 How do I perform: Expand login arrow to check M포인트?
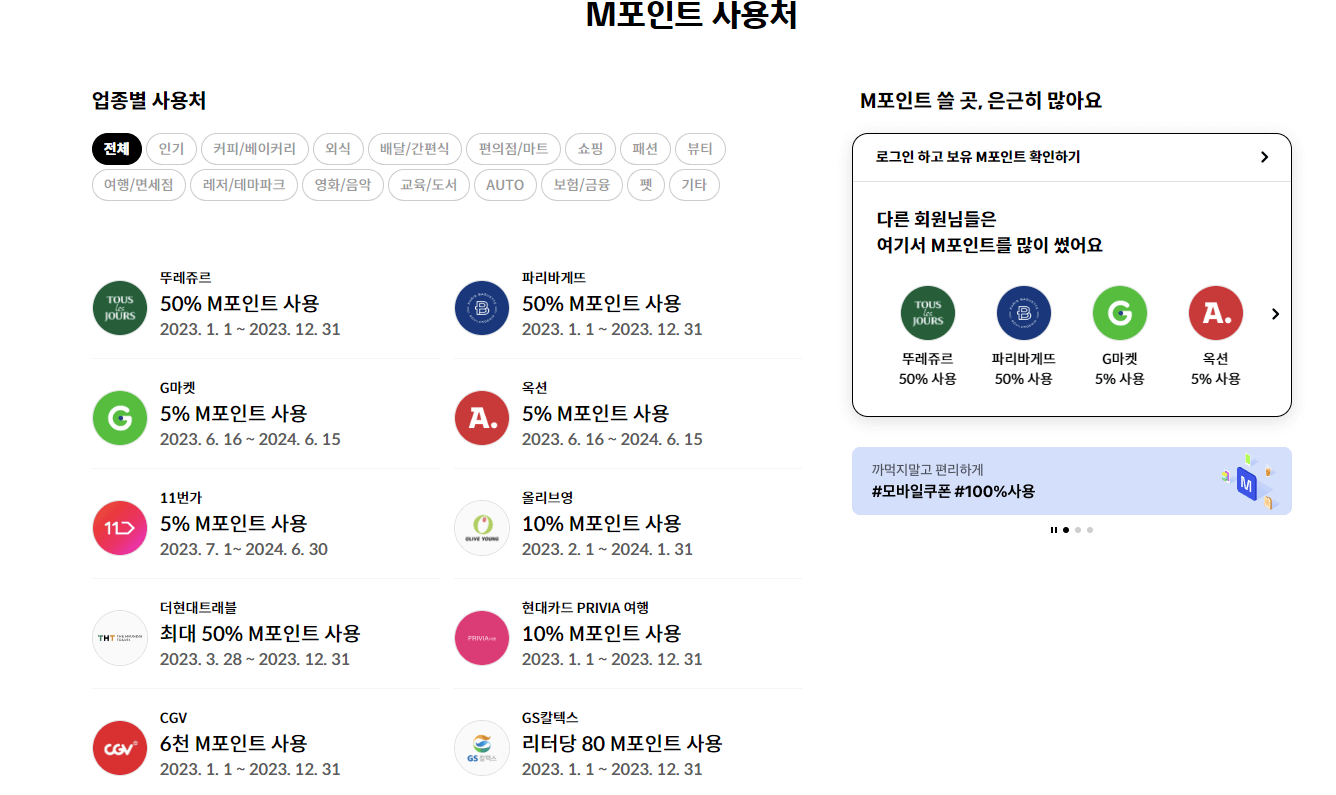click(x=1264, y=157)
